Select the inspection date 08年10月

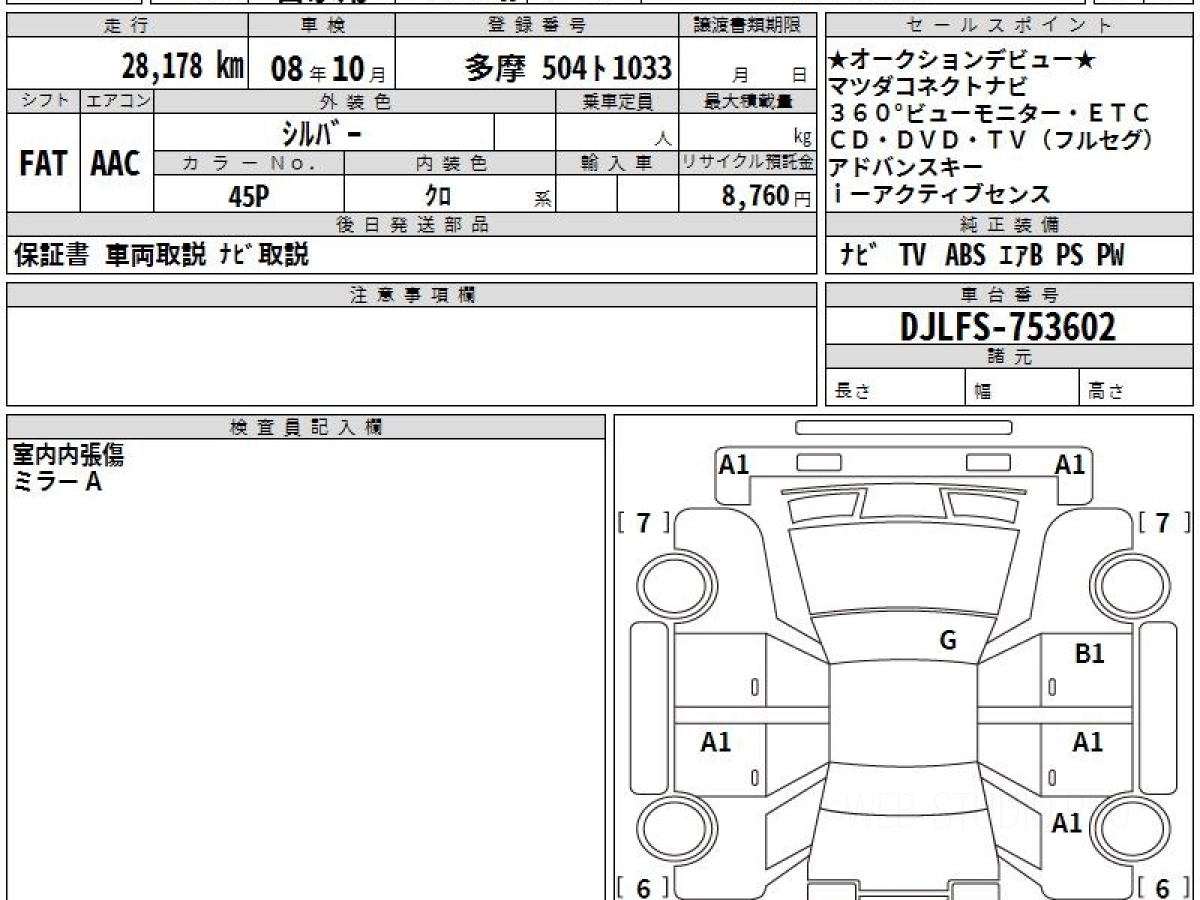pos(328,69)
